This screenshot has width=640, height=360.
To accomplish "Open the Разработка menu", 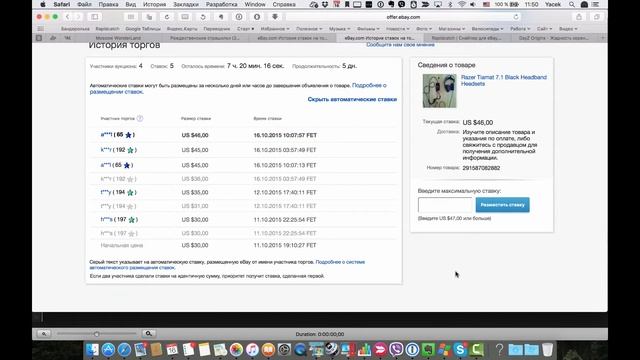I will [x=221, y=4].
